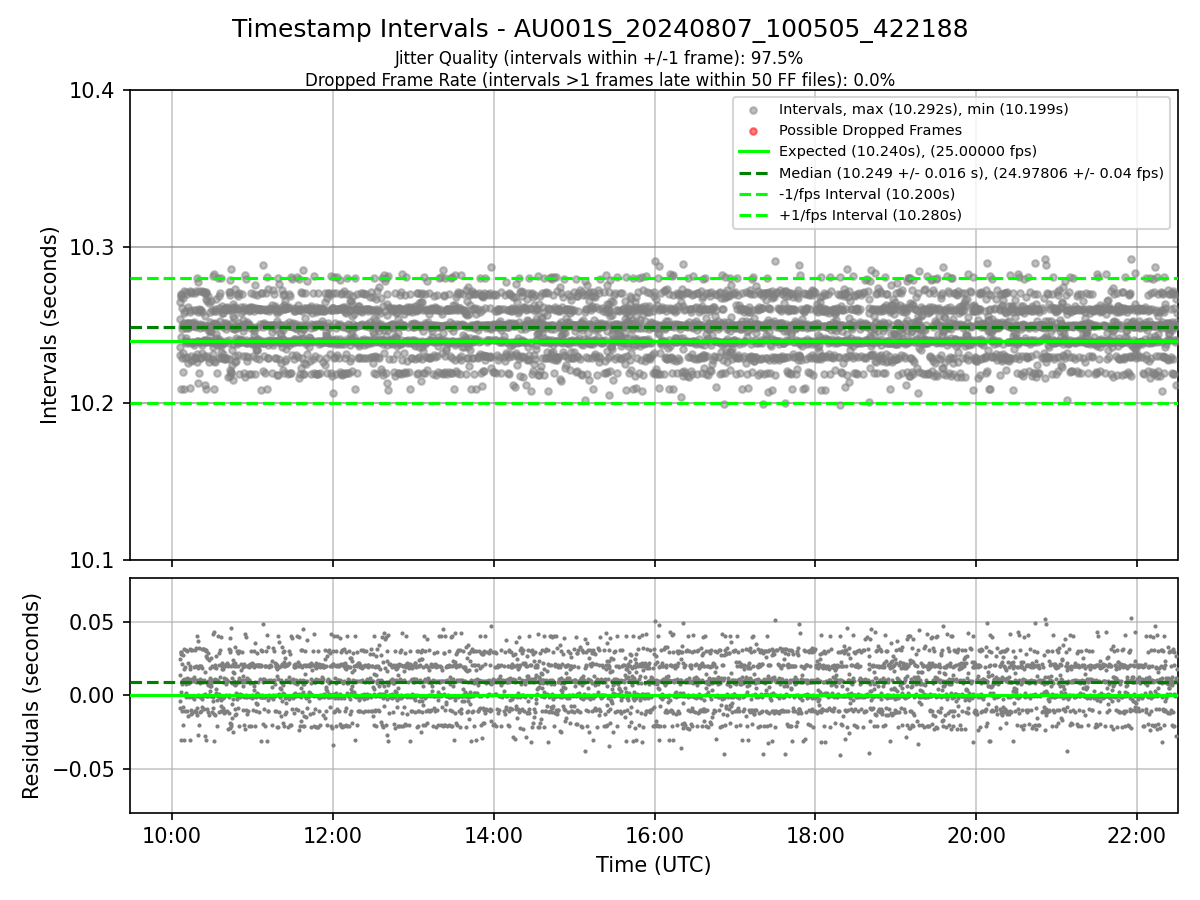The image size is (1200, 900).
Task: Click the '−0.05' tick label on the residuals axis
Action: coord(84,770)
